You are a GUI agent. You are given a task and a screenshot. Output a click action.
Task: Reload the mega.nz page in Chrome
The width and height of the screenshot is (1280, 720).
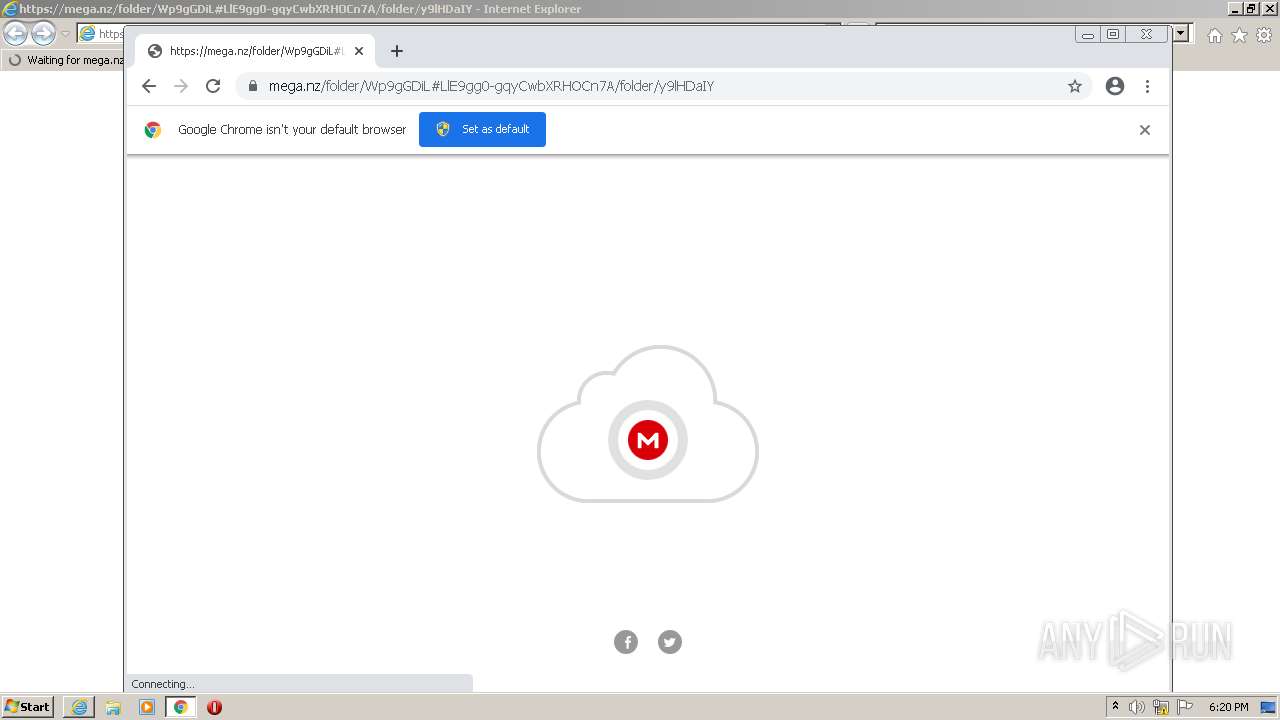click(x=213, y=86)
